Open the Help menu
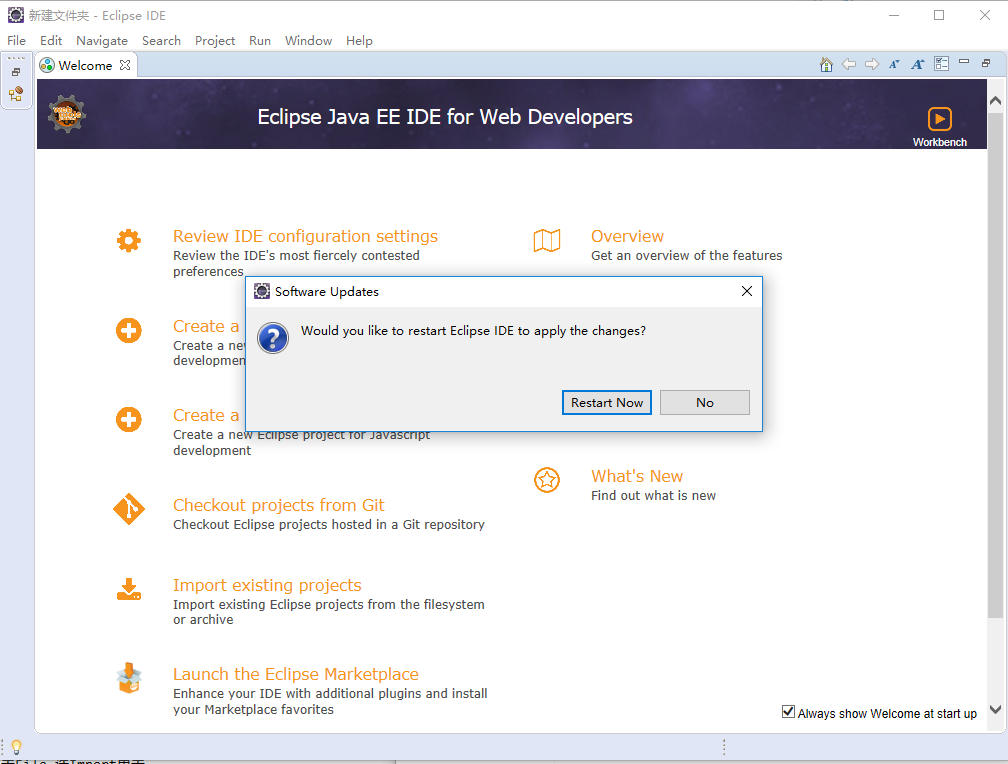The width and height of the screenshot is (1008, 764). (359, 41)
